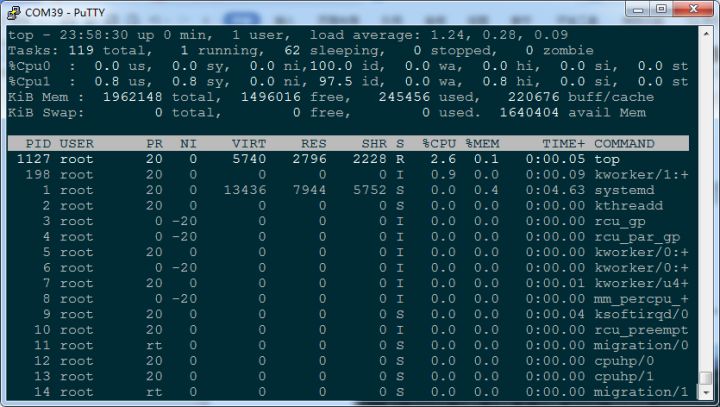720x407 pixels.
Task: Click the %Cpu0 label
Action: [29, 66]
